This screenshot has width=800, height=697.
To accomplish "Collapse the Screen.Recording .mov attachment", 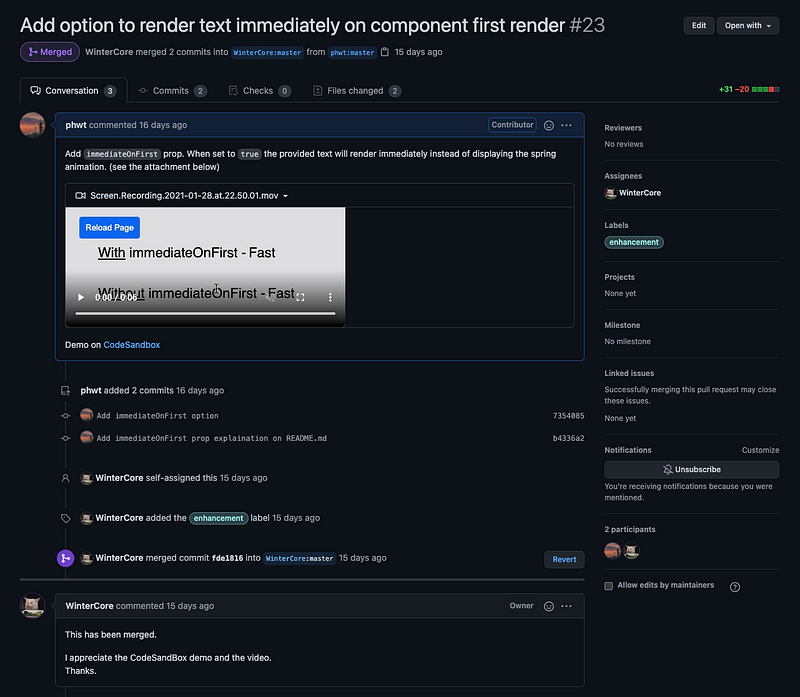I will click(x=285, y=196).
